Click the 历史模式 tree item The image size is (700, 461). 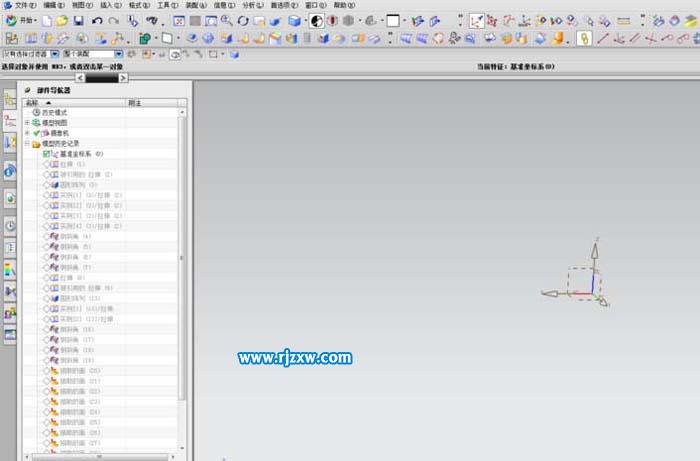[x=54, y=112]
